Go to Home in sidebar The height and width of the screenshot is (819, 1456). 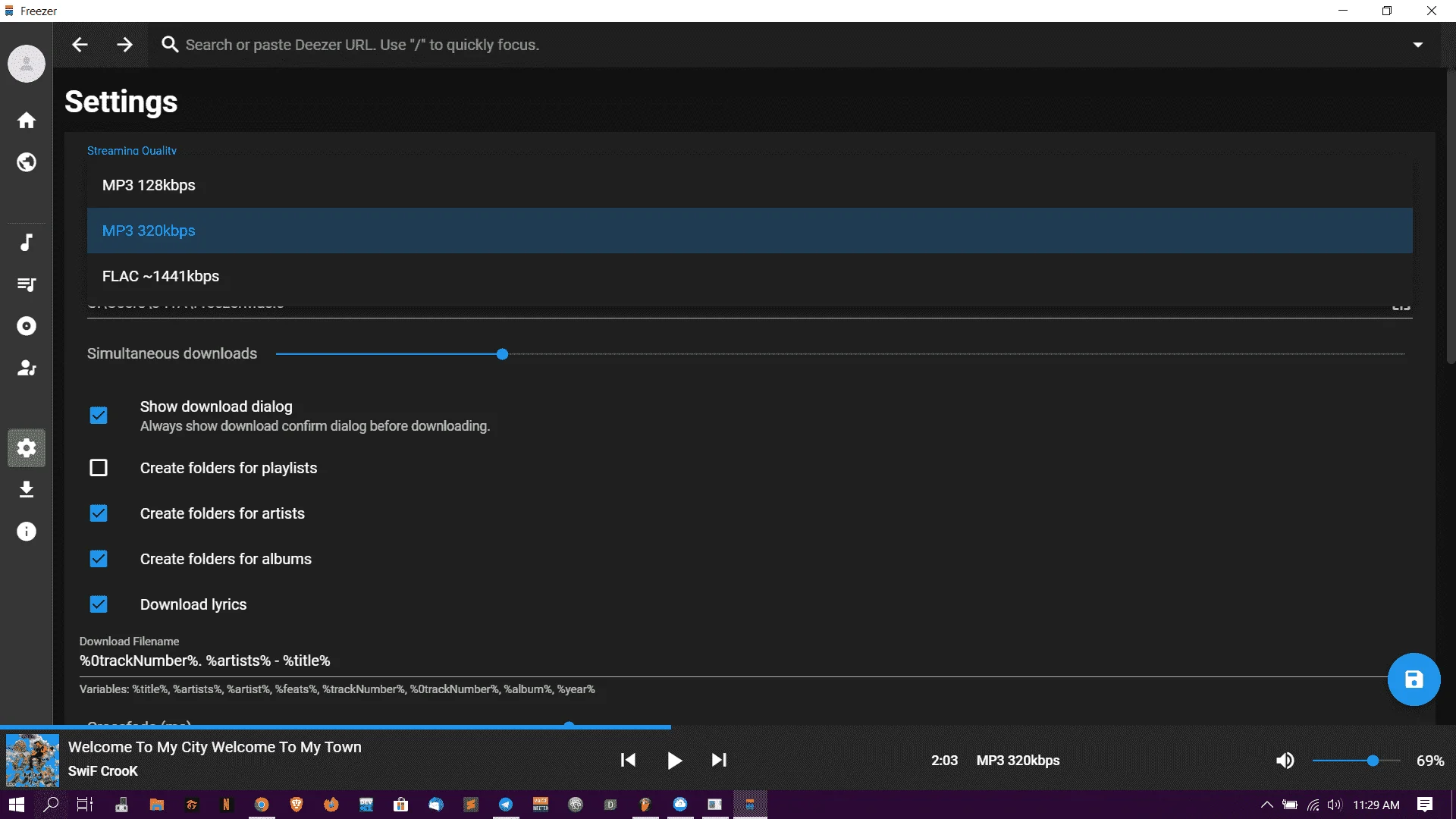click(27, 121)
